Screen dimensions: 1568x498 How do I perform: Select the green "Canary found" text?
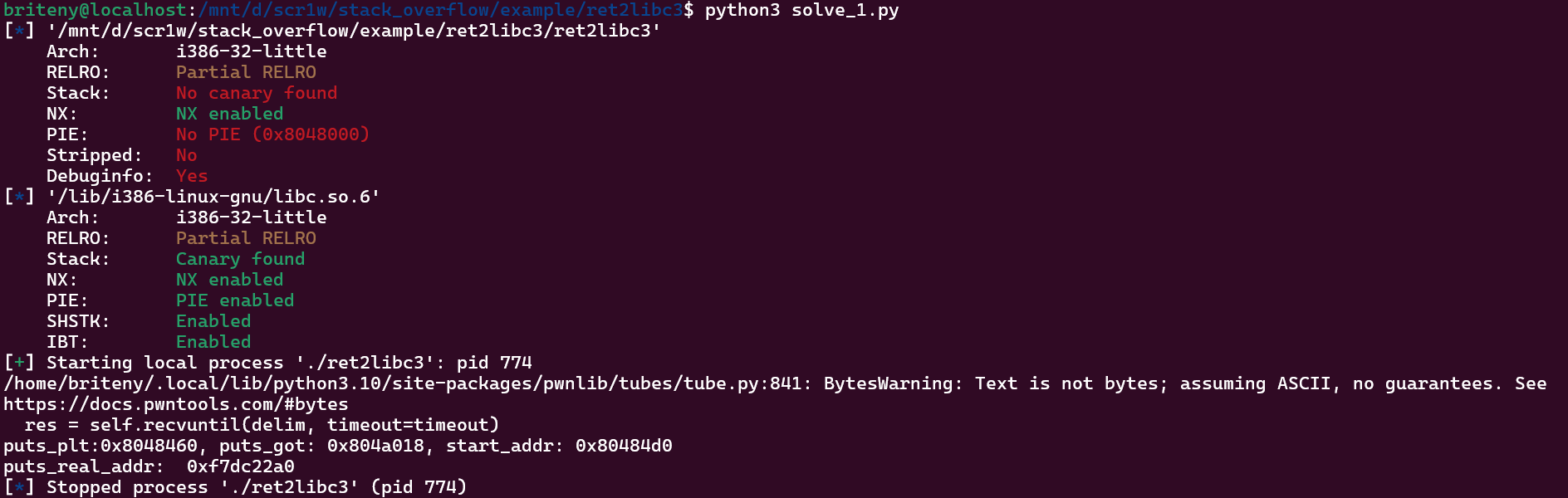(240, 259)
